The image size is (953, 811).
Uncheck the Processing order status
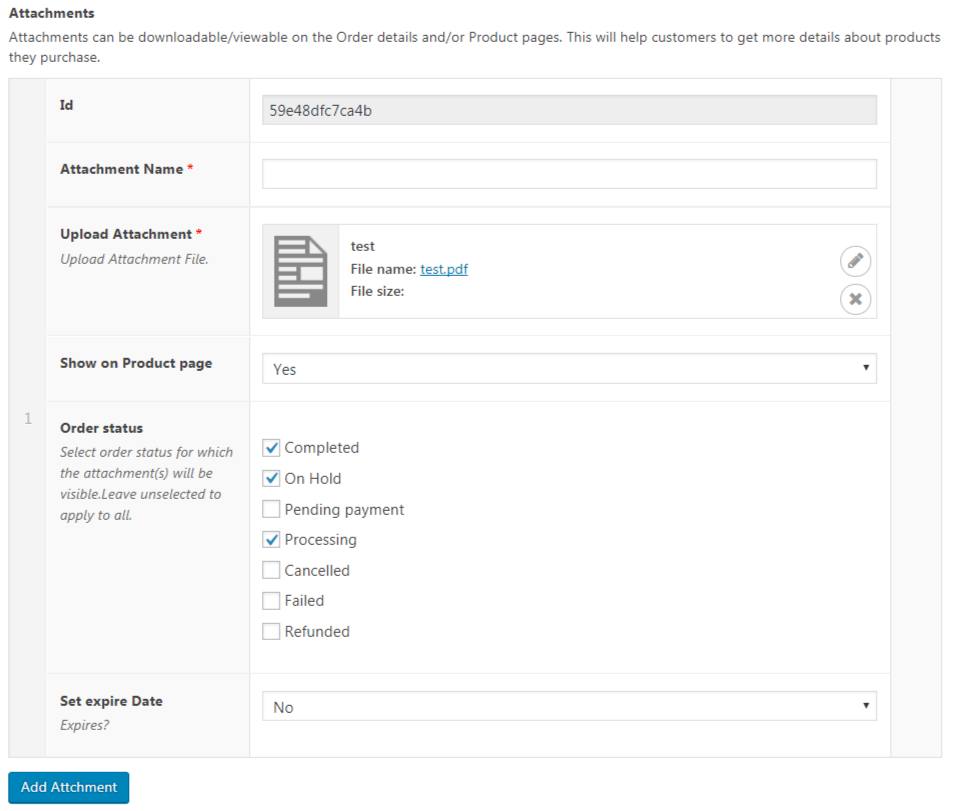point(271,539)
